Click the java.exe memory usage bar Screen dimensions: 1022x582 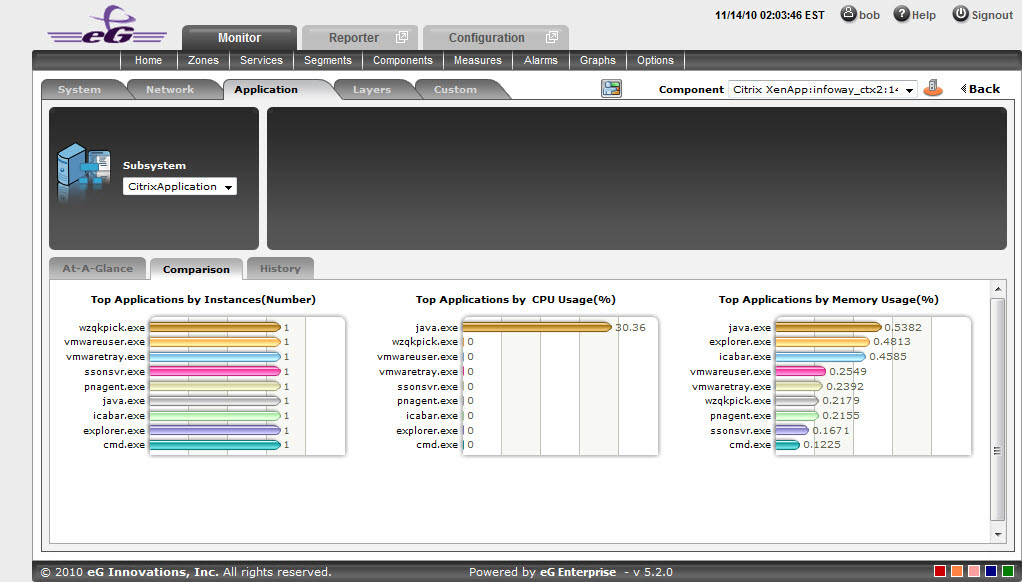[x=828, y=327]
